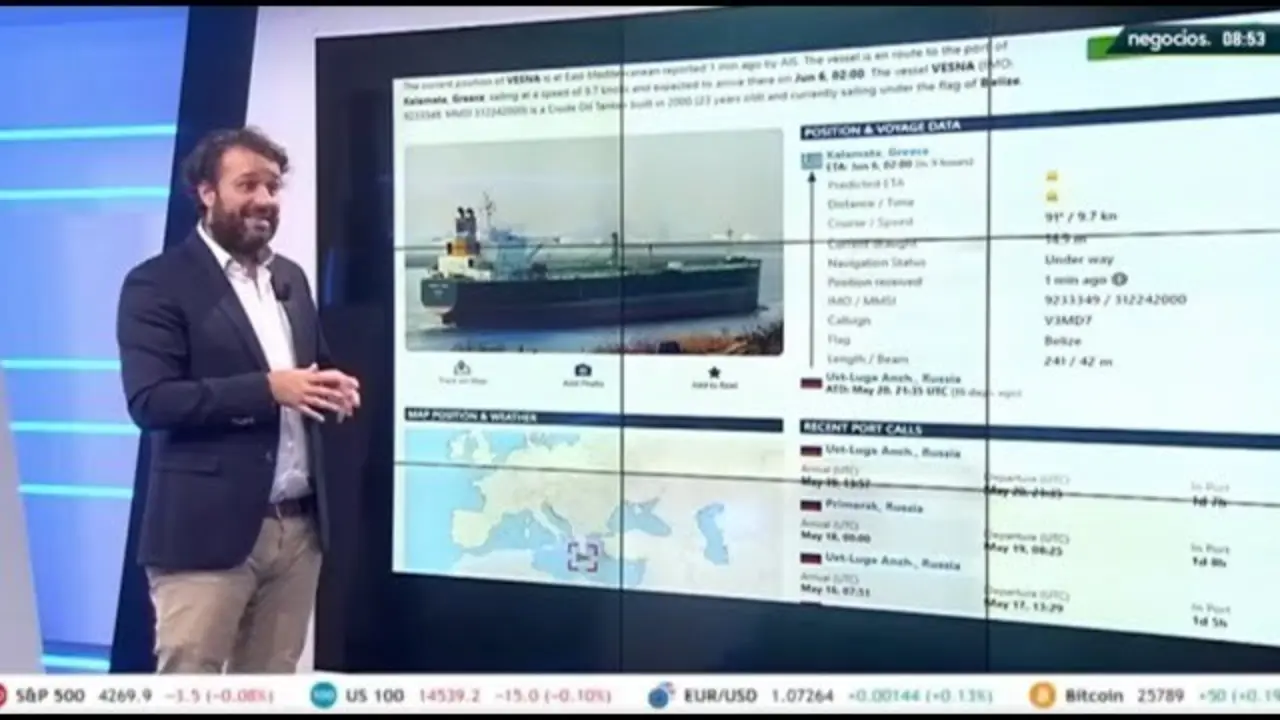Screen dimensions: 1280x720
Task: Click the lock icon in the Predicted ETA row
Action: pyautogui.click(x=1051, y=176)
